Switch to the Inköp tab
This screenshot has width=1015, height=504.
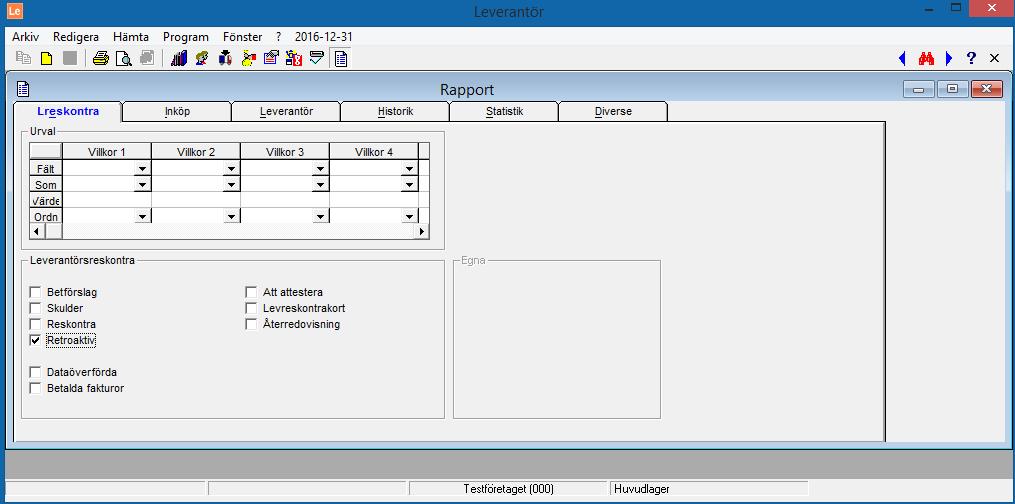point(177,111)
